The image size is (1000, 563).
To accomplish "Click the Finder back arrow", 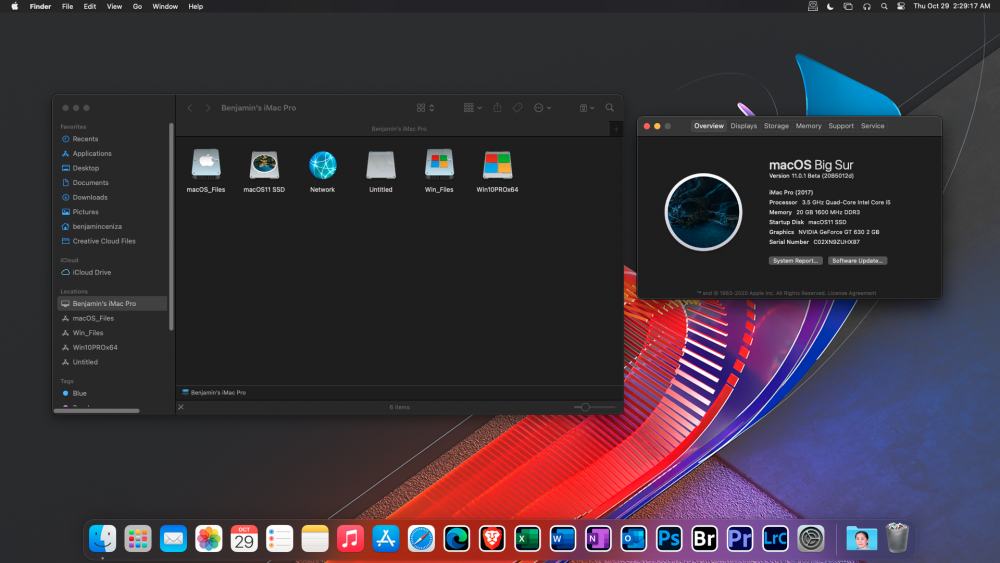I will coord(190,108).
